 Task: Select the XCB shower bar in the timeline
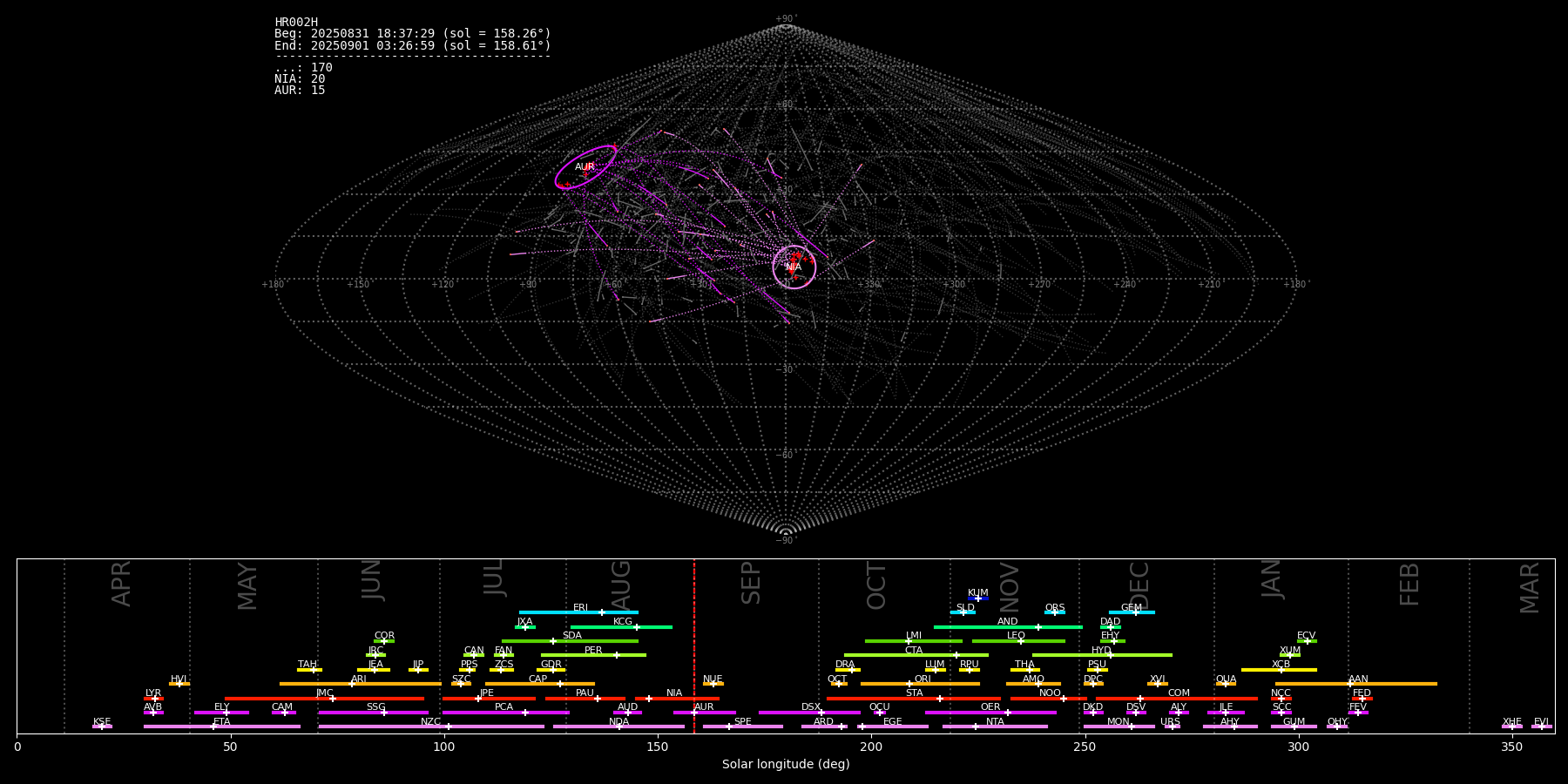point(1279,670)
